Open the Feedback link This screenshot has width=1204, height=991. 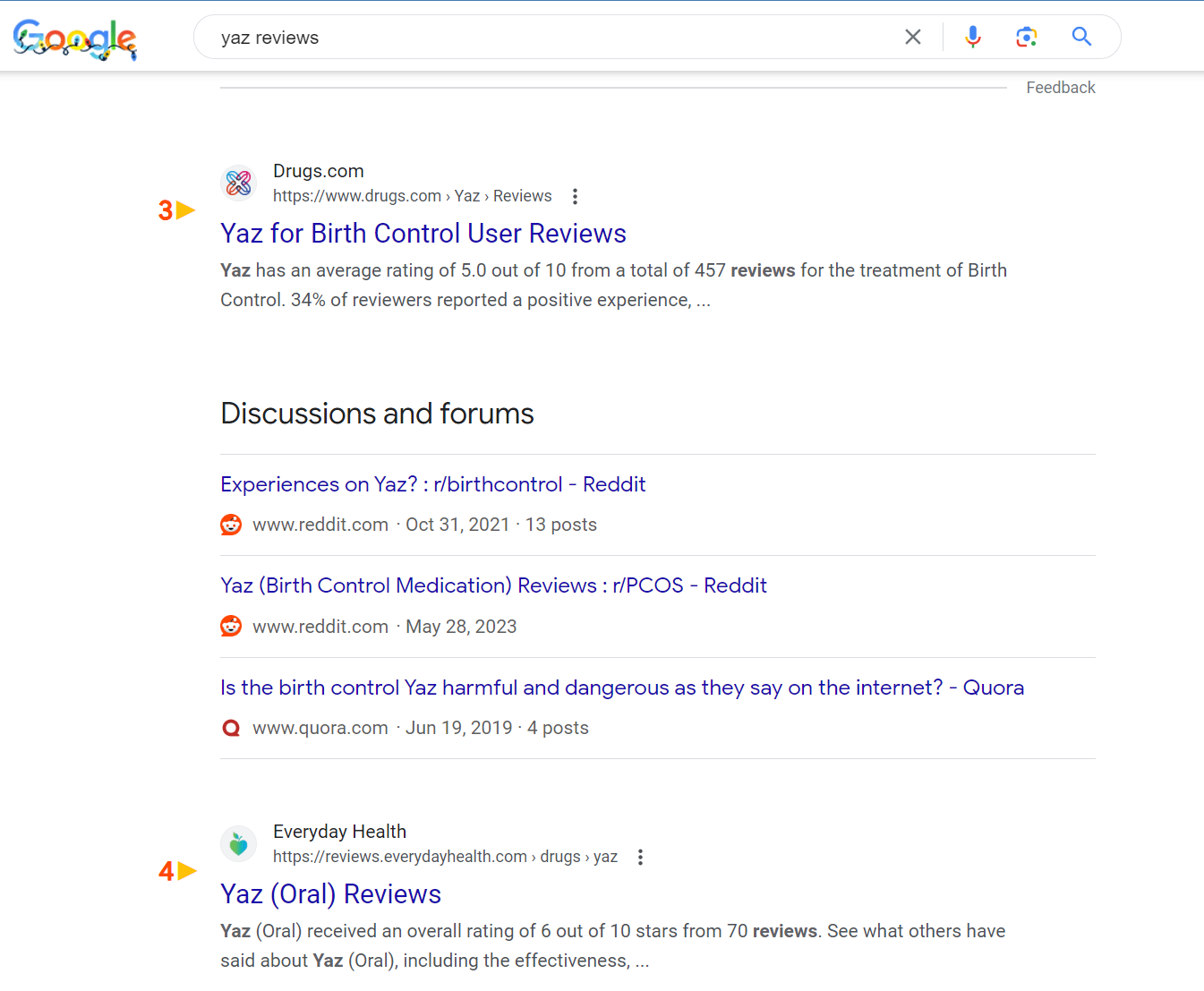coord(1061,88)
